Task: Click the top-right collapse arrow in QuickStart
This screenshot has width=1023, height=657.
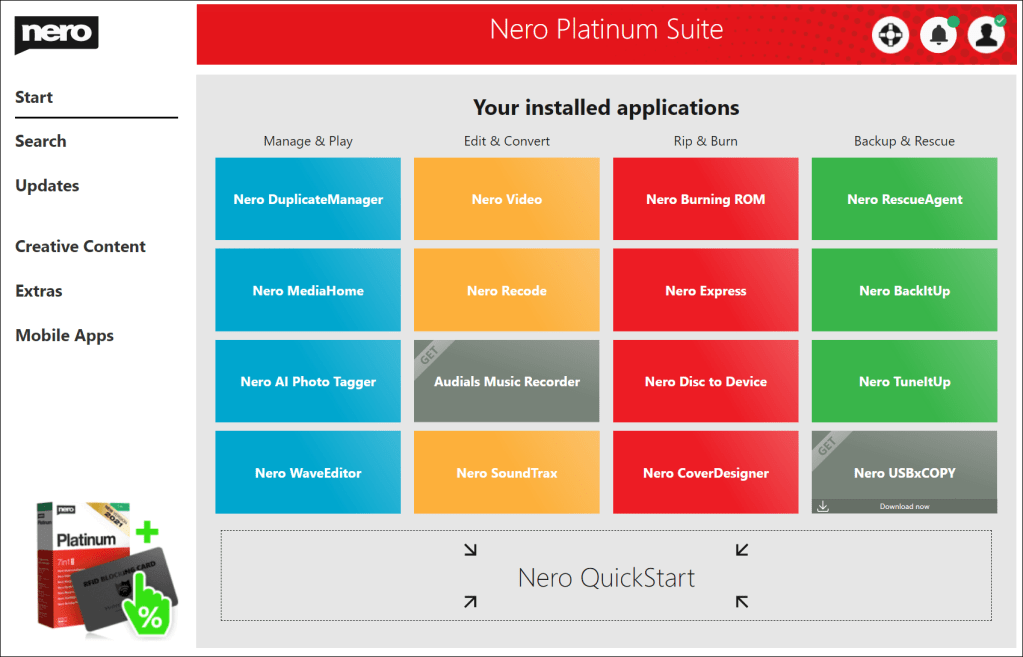Action: 741,549
